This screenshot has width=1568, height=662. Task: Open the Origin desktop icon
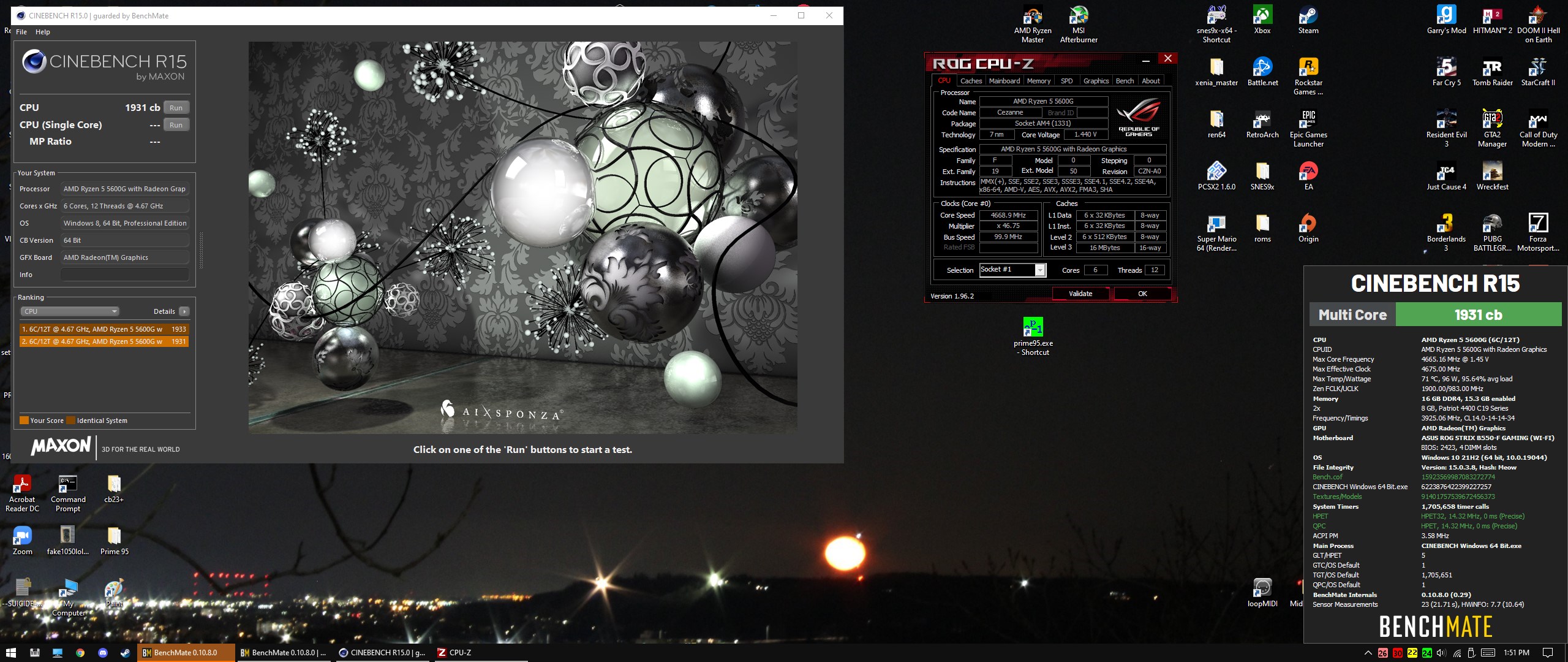1308,228
